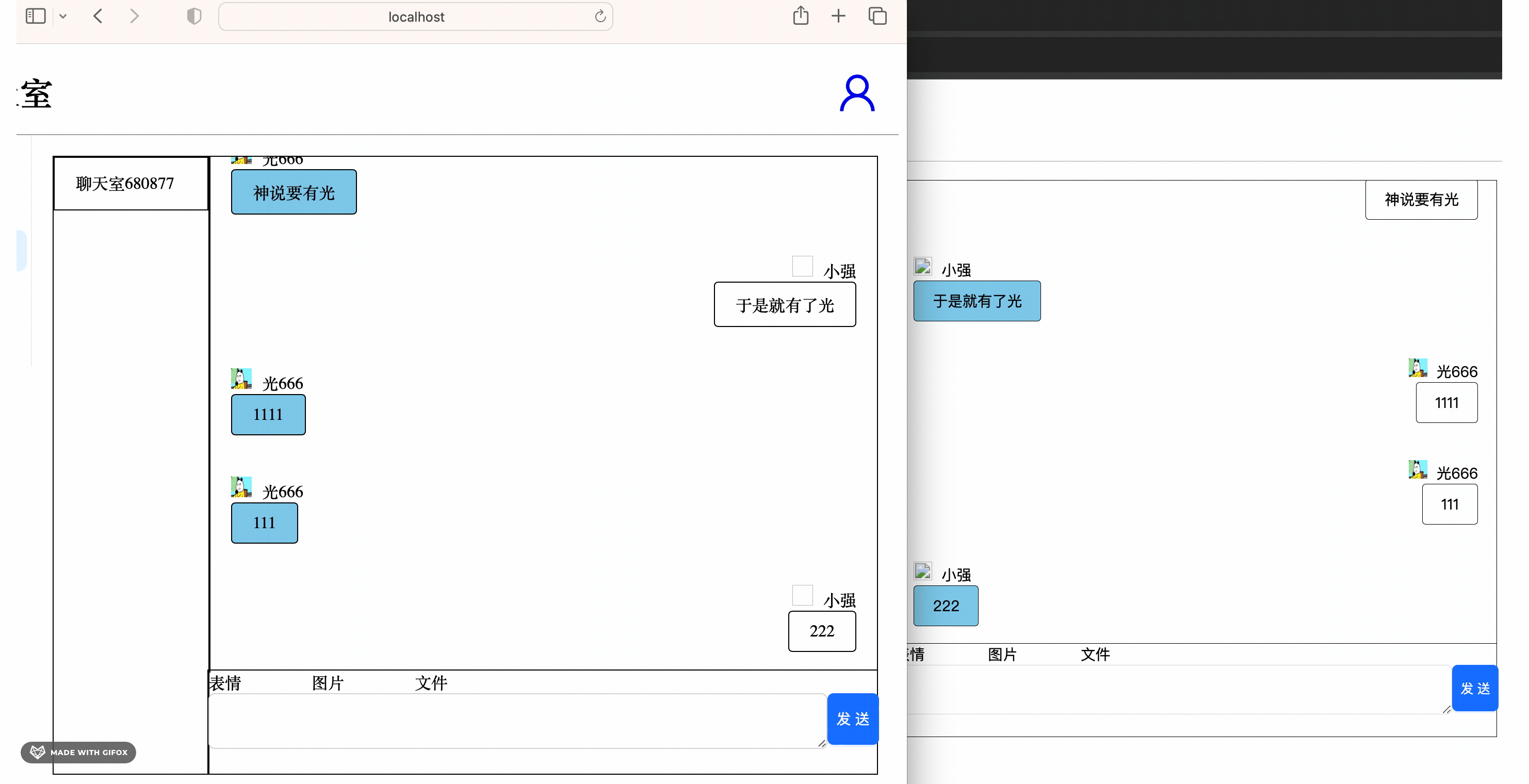Click 文件 option in right chat window
This screenshot has height=784, width=1529.
[x=1095, y=654]
